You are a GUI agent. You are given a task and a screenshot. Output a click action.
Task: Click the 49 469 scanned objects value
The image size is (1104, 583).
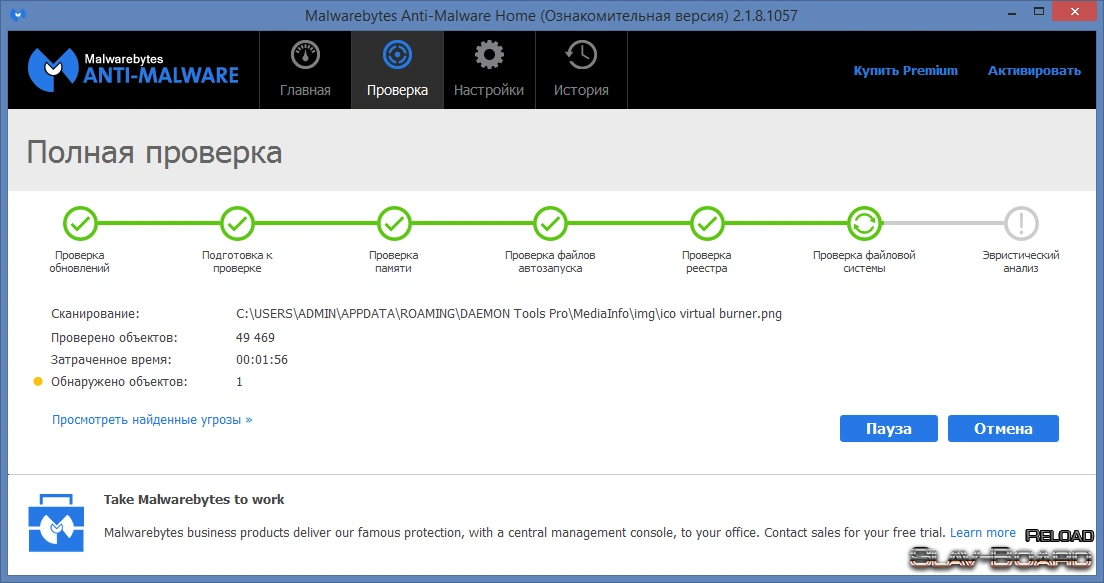pos(255,338)
